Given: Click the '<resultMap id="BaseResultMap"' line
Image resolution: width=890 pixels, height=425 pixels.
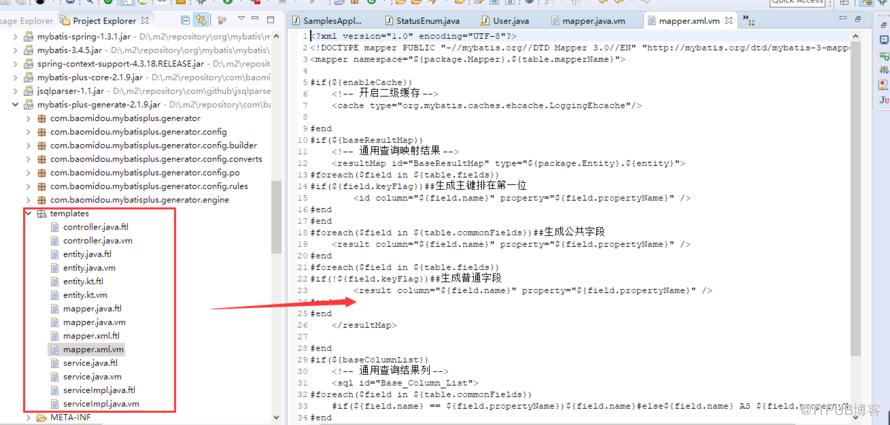Looking at the screenshot, I should [509, 163].
